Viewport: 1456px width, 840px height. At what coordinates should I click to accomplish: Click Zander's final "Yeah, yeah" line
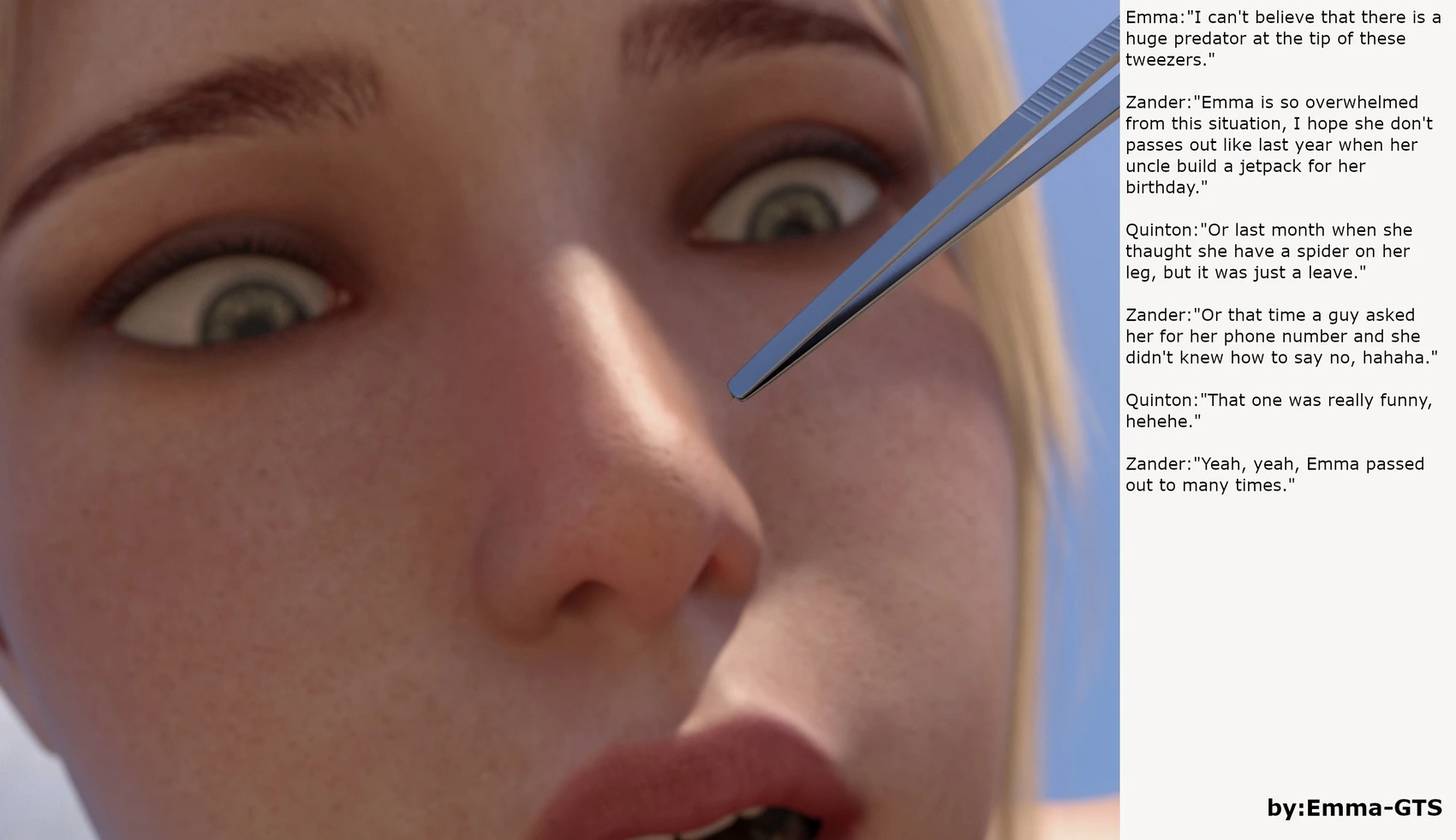click(x=1274, y=474)
